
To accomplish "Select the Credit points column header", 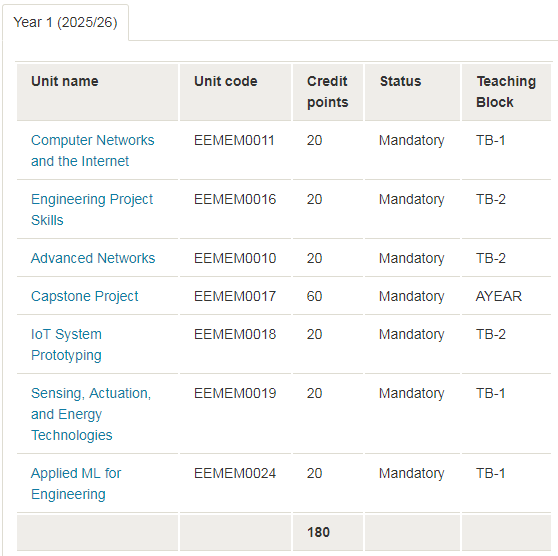I will coord(328,92).
